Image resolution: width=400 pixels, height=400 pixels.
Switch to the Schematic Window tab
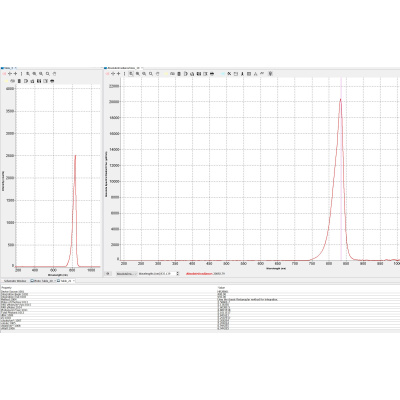(x=15, y=281)
